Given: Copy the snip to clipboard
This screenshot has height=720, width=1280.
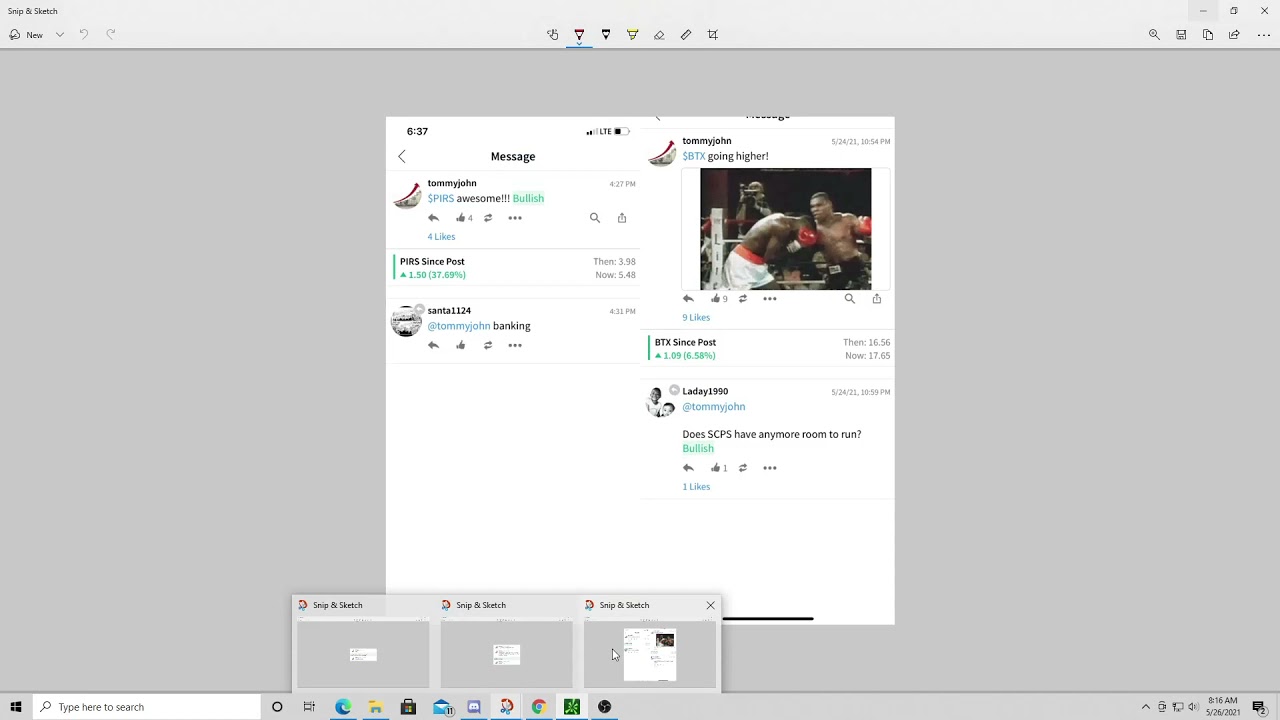Looking at the screenshot, I should point(1208,35).
